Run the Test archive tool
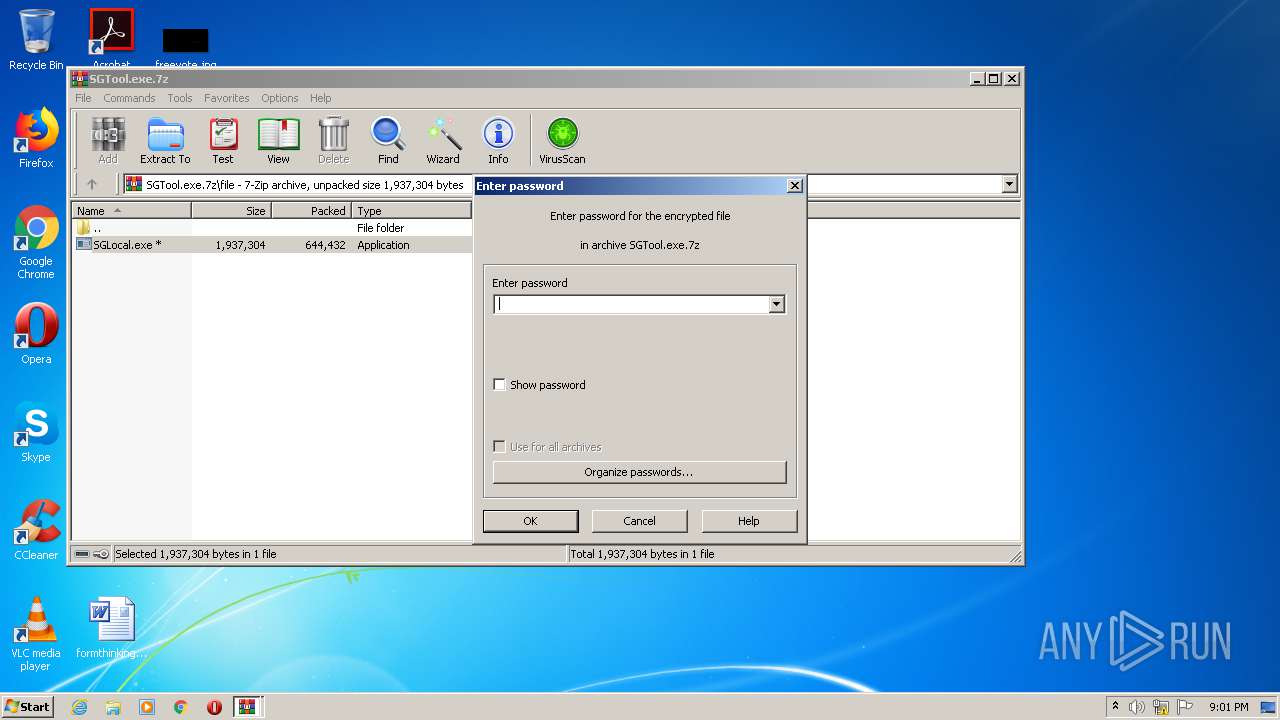Viewport: 1280px width, 720px height. pyautogui.click(x=223, y=141)
